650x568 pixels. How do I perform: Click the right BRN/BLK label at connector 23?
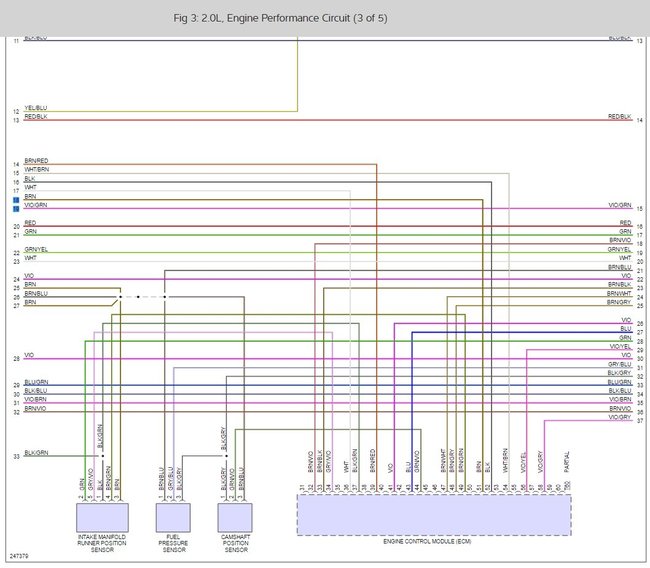[620, 284]
